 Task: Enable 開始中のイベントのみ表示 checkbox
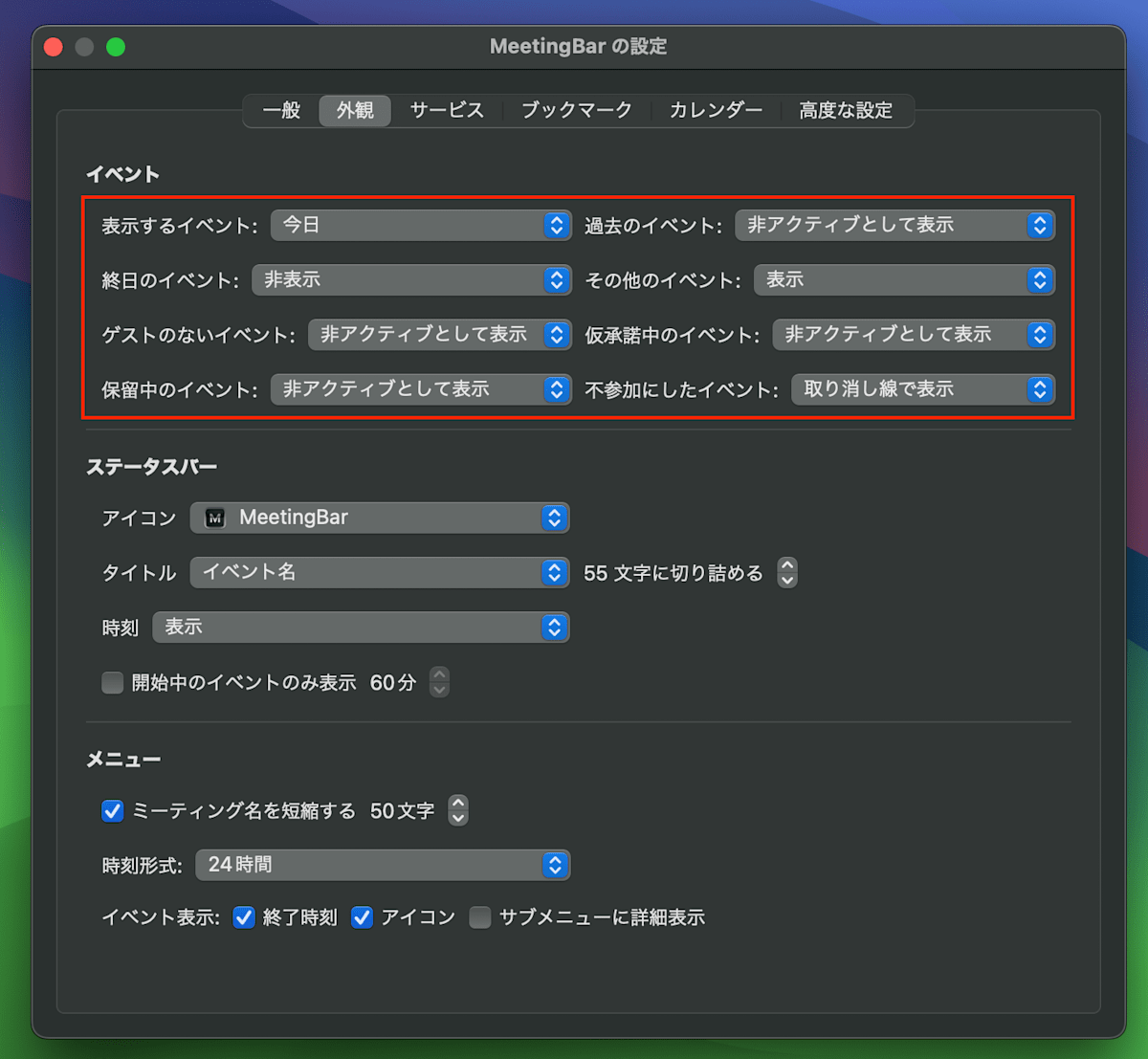tap(113, 682)
